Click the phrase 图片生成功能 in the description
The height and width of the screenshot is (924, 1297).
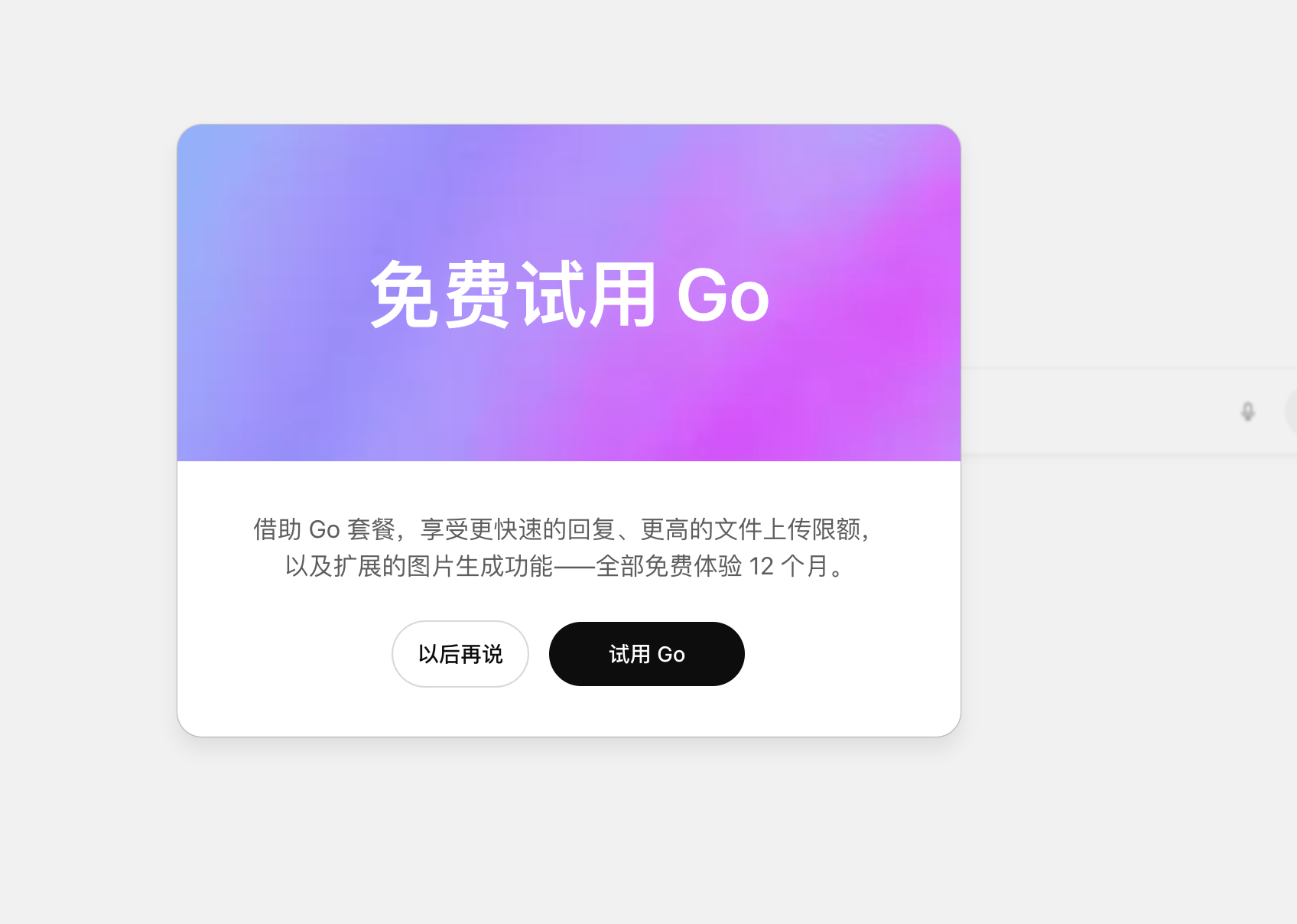coord(479,566)
